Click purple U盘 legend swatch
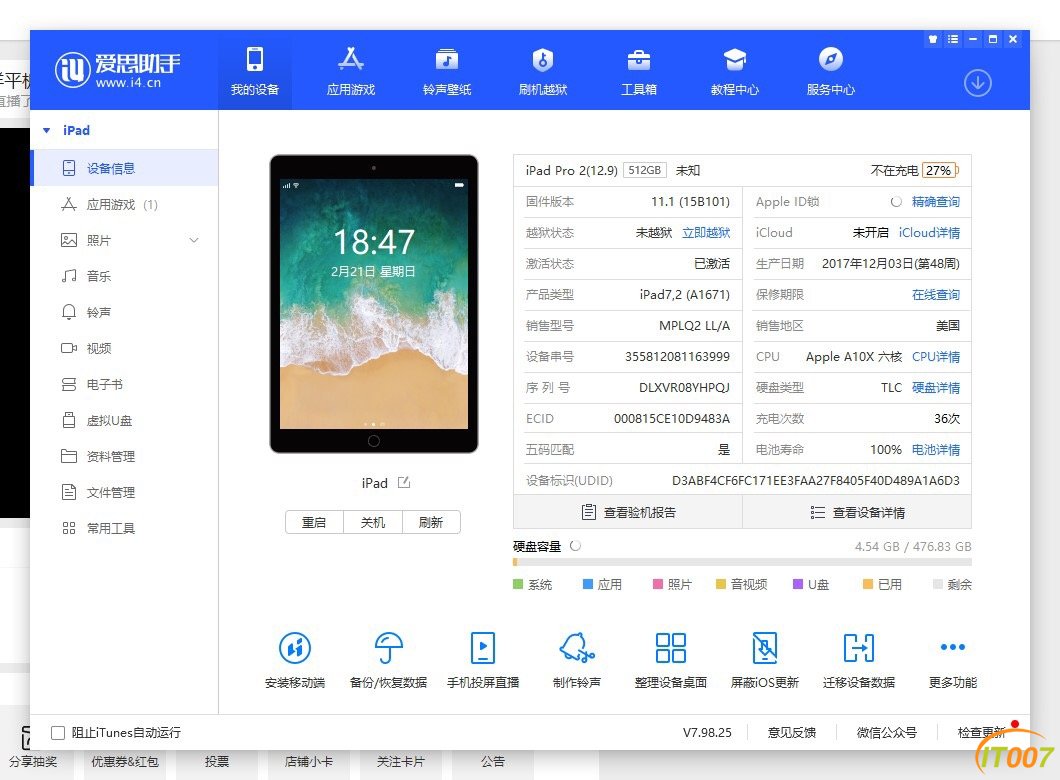 798,584
